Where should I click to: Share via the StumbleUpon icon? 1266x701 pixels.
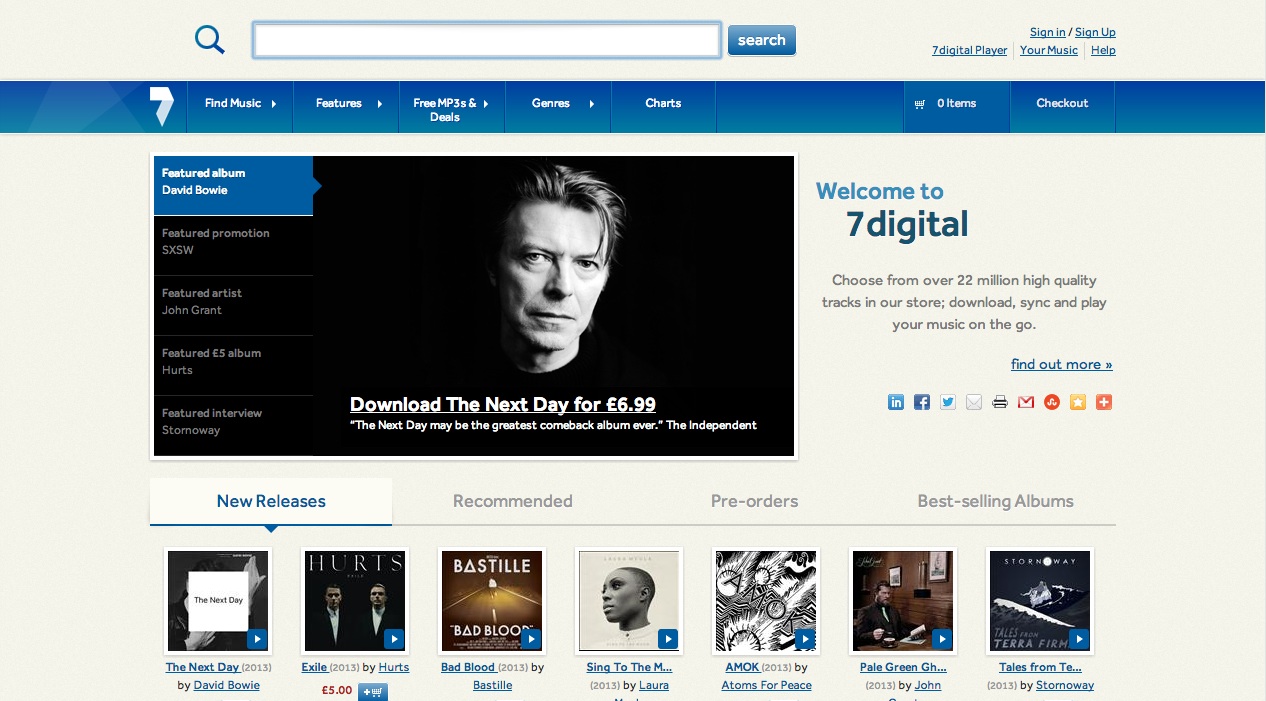click(x=1051, y=401)
